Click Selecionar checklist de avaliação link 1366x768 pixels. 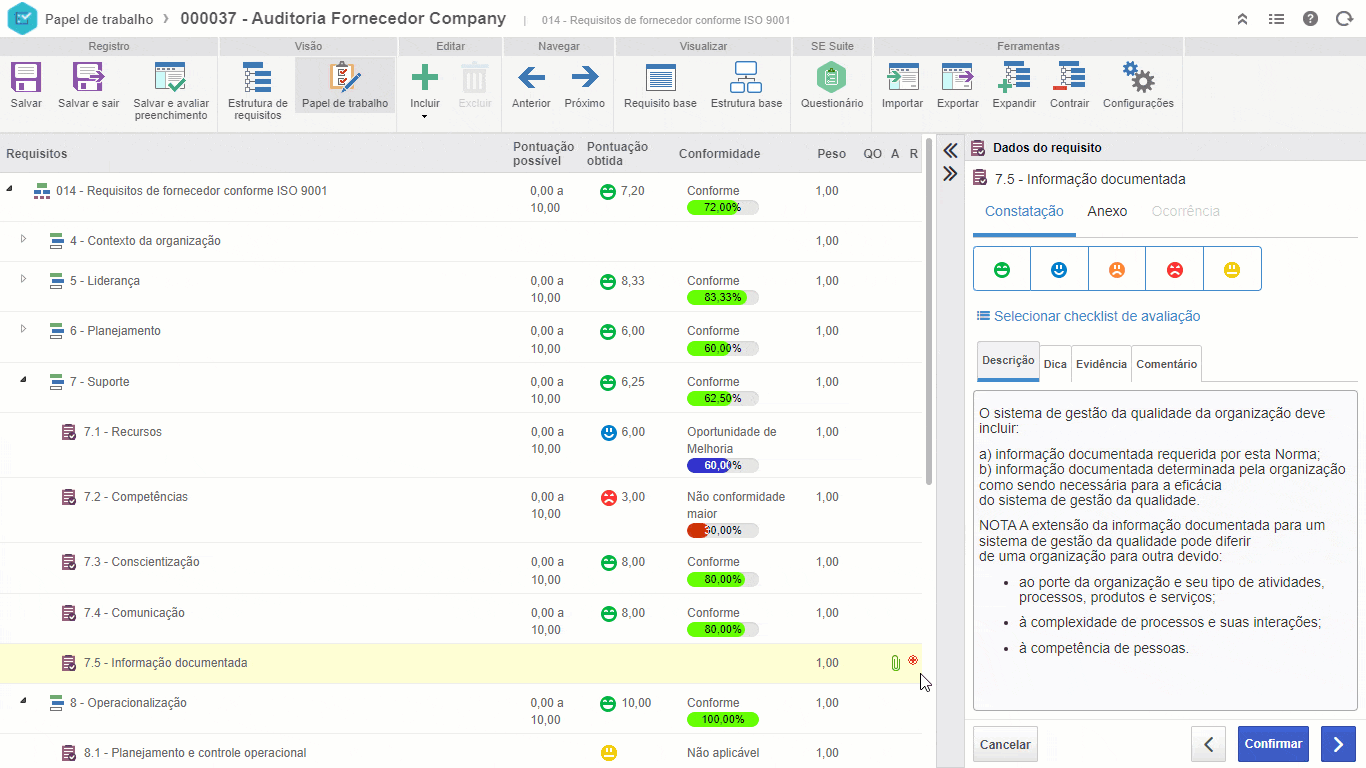(x=1088, y=316)
